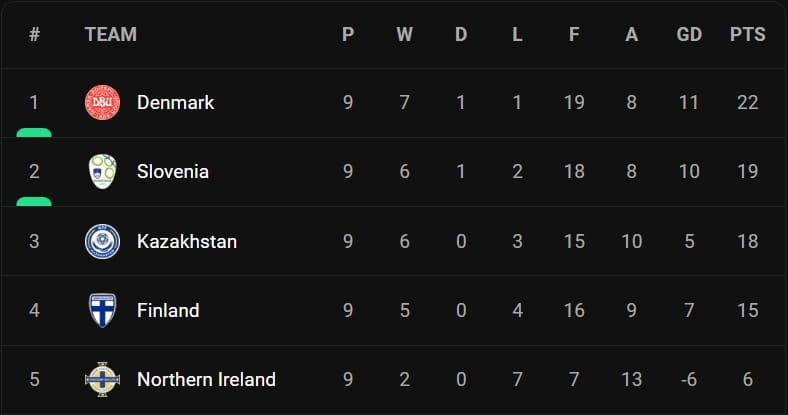The width and height of the screenshot is (788, 415).
Task: Select the Finland team name
Action: [x=168, y=310]
